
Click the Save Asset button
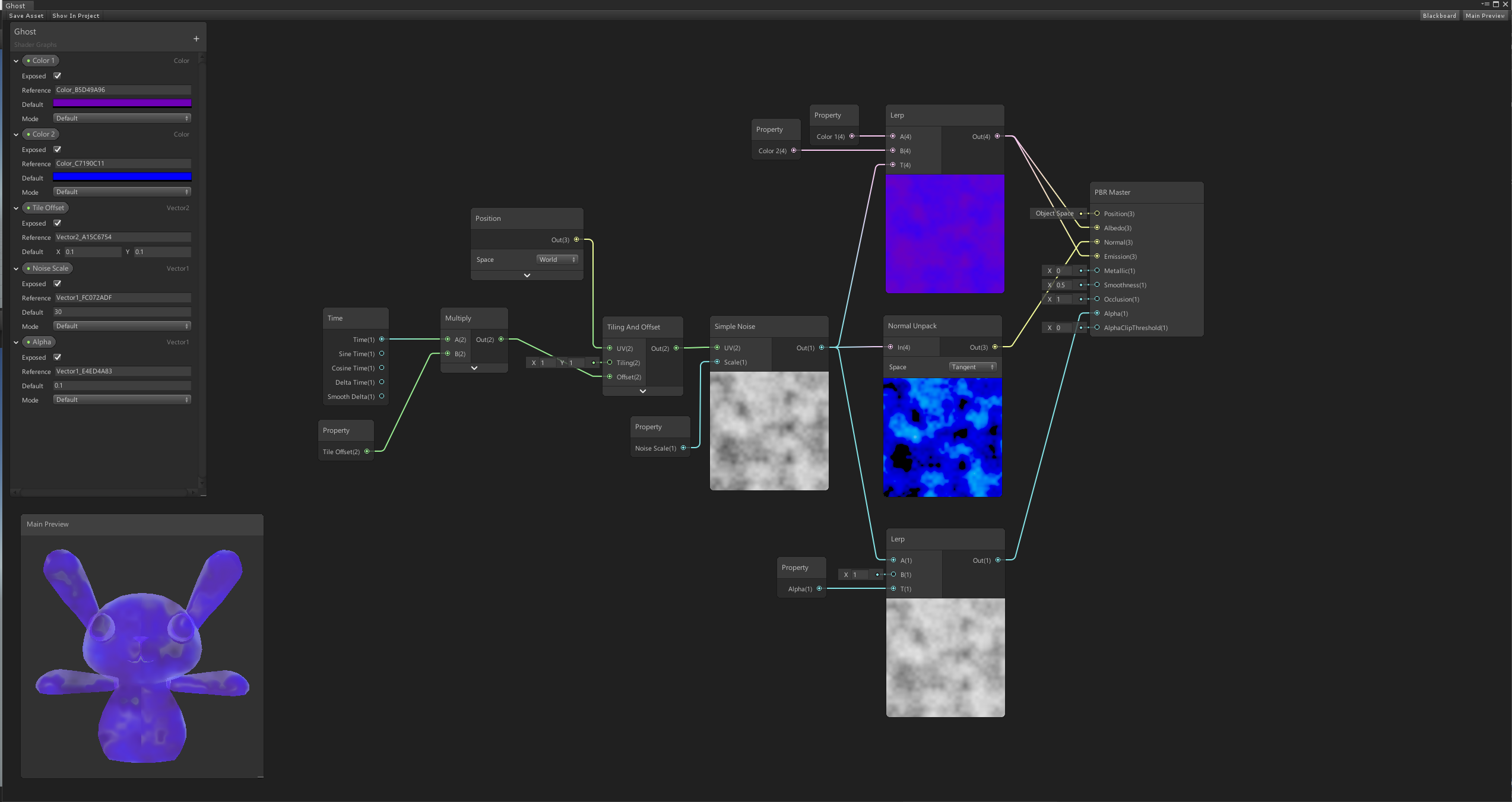[x=26, y=16]
